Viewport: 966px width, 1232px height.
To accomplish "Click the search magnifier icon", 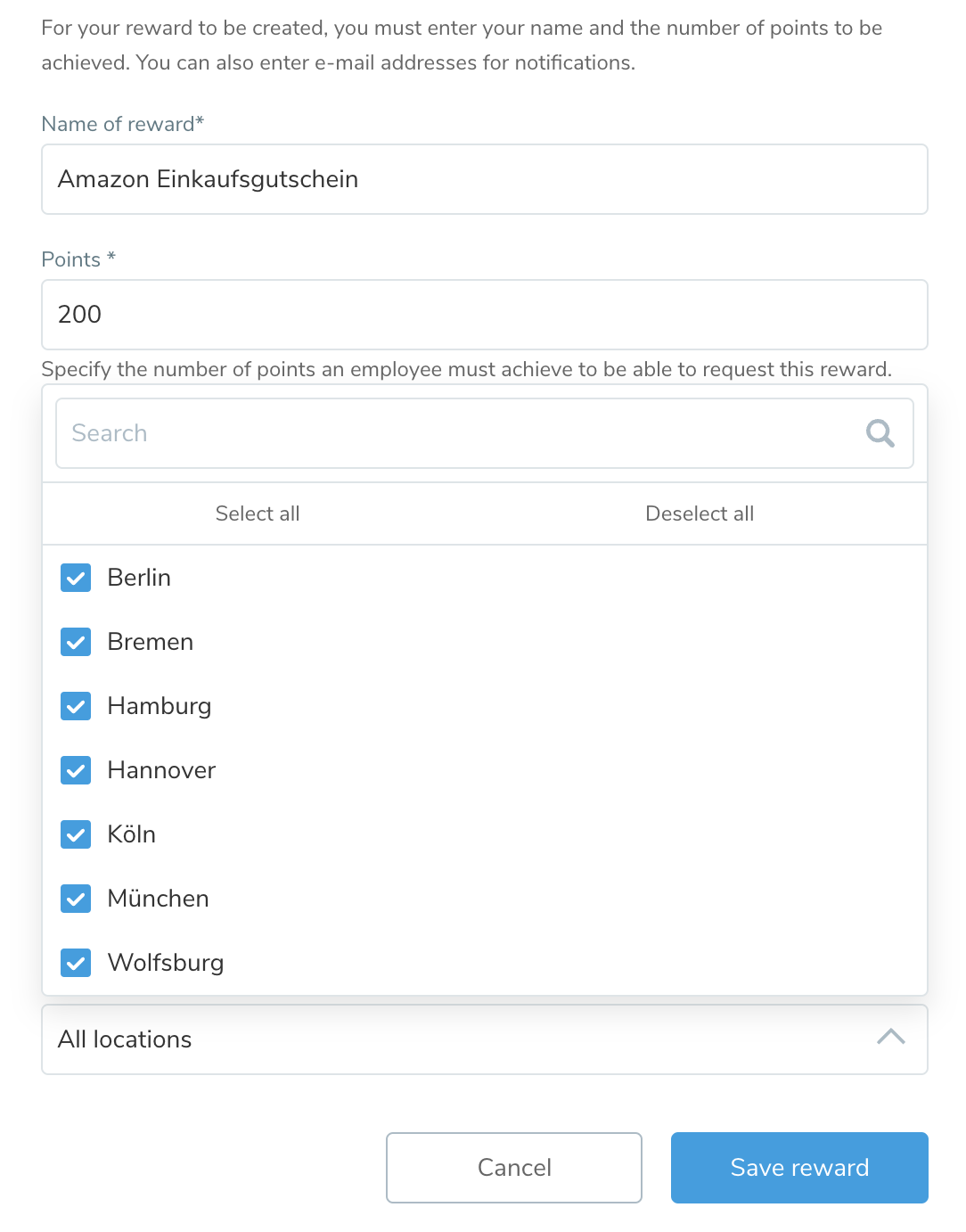I will point(880,433).
